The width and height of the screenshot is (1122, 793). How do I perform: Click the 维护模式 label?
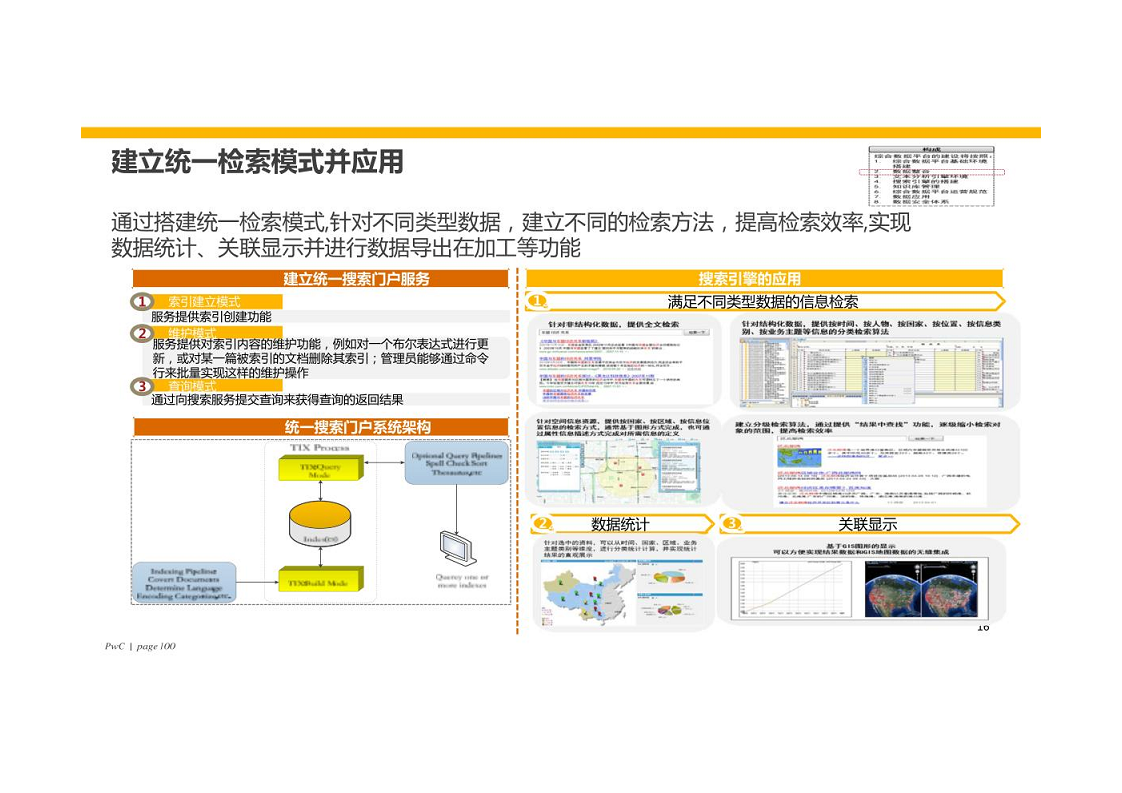[x=192, y=333]
